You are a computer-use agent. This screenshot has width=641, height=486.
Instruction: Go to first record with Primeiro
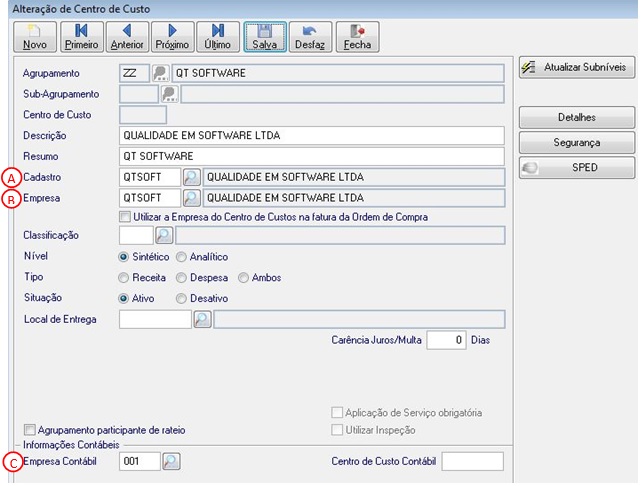81,37
